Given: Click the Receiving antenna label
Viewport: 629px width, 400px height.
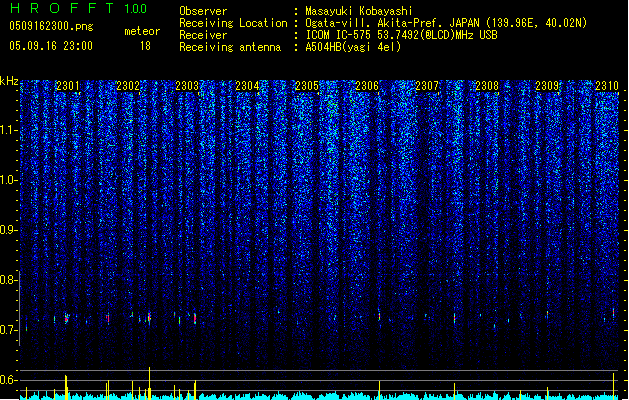Looking at the screenshot, I should (x=230, y=47).
